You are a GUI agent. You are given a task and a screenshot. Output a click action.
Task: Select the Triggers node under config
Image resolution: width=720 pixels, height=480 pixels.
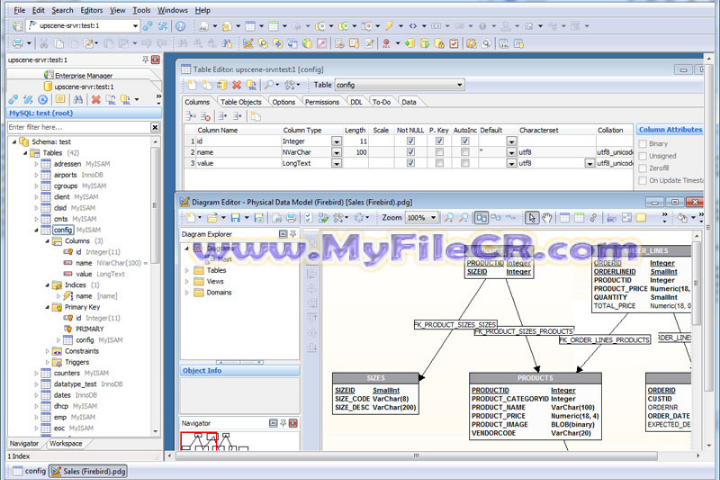[x=77, y=362]
